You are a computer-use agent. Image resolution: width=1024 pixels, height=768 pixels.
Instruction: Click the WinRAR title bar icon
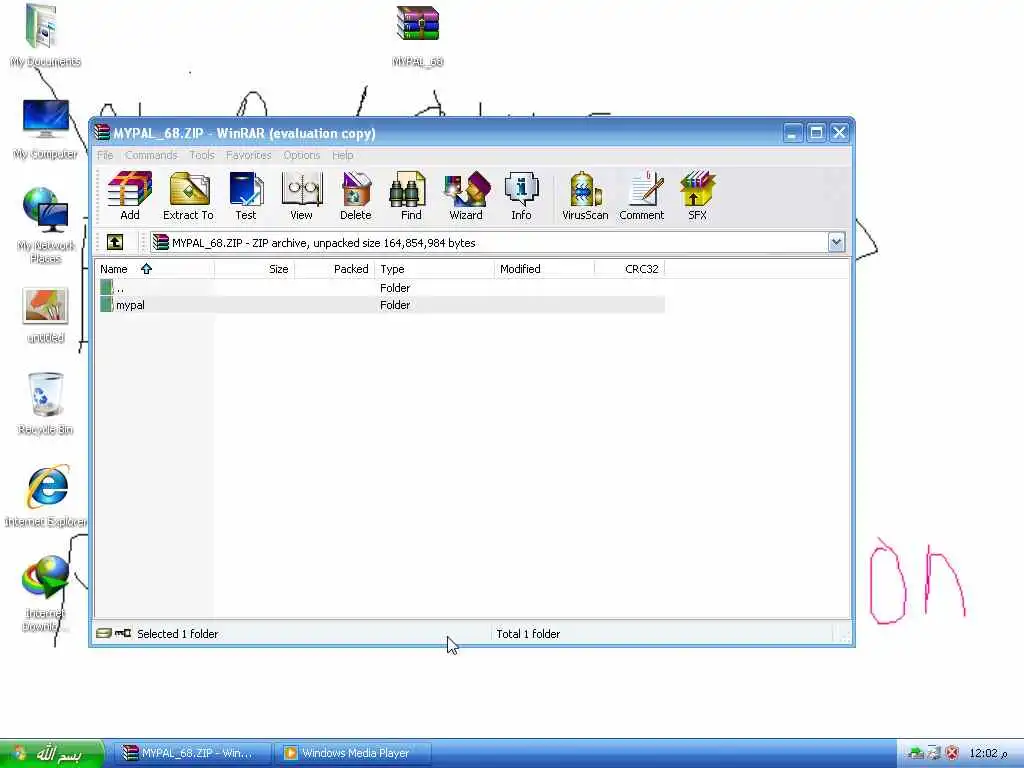point(102,133)
